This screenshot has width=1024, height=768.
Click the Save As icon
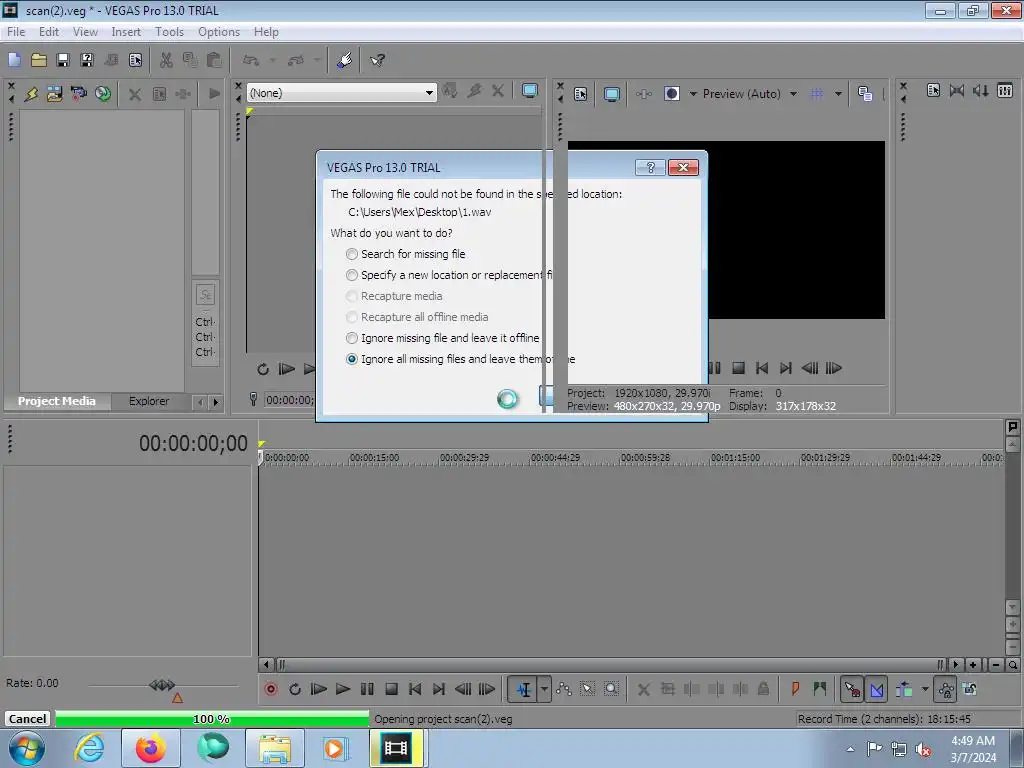(86, 60)
